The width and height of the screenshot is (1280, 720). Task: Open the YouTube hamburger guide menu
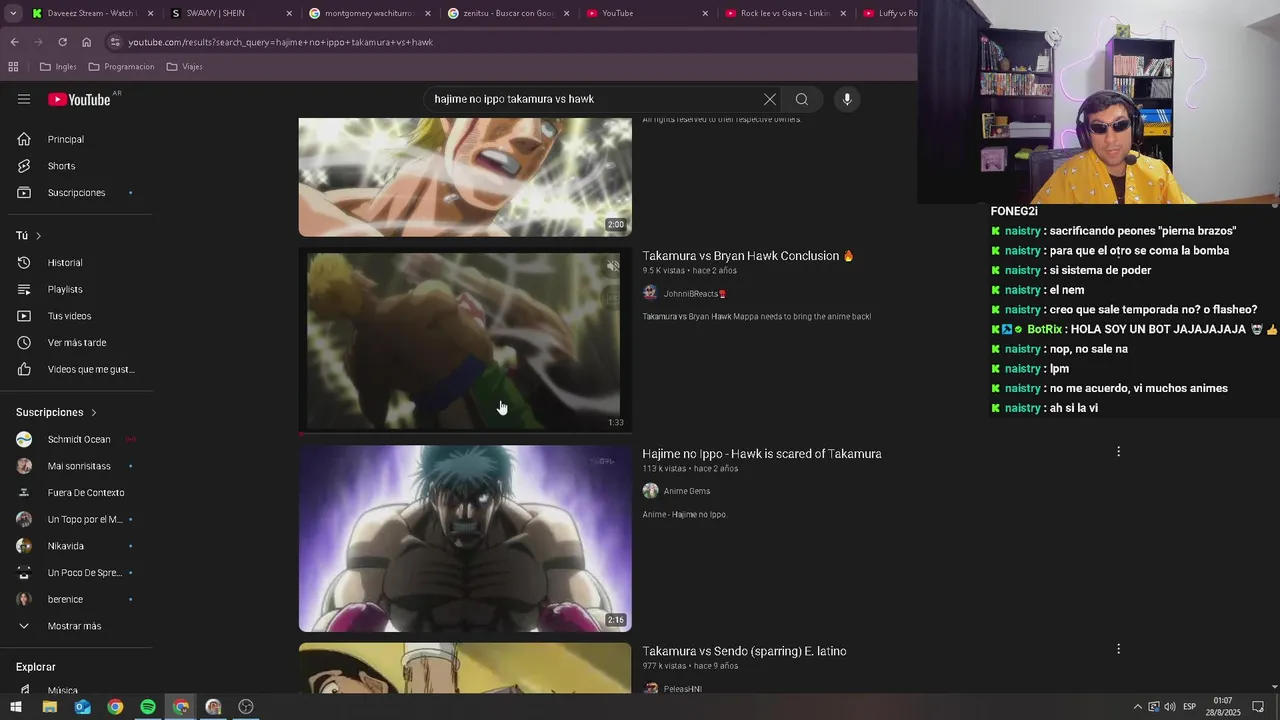24,99
